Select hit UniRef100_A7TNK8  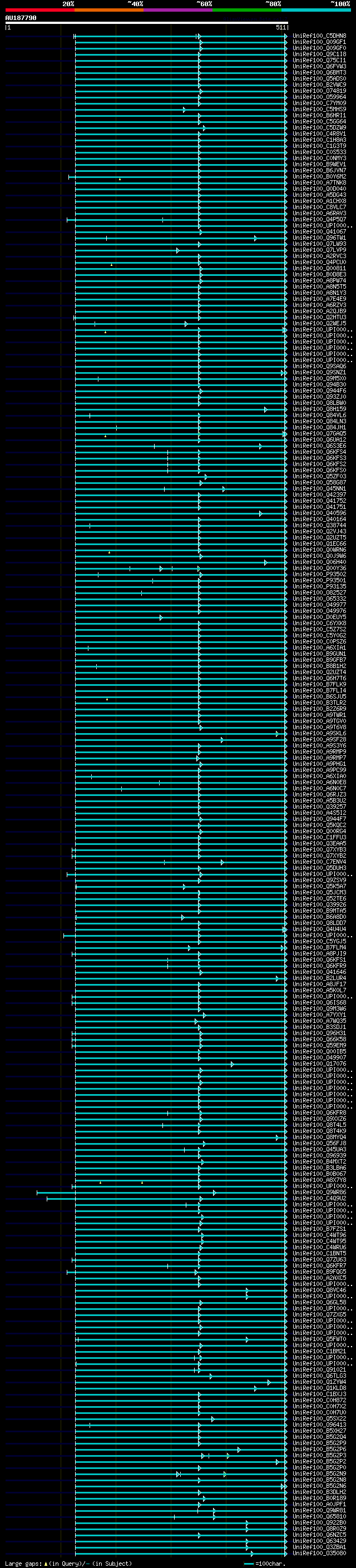coord(319,182)
